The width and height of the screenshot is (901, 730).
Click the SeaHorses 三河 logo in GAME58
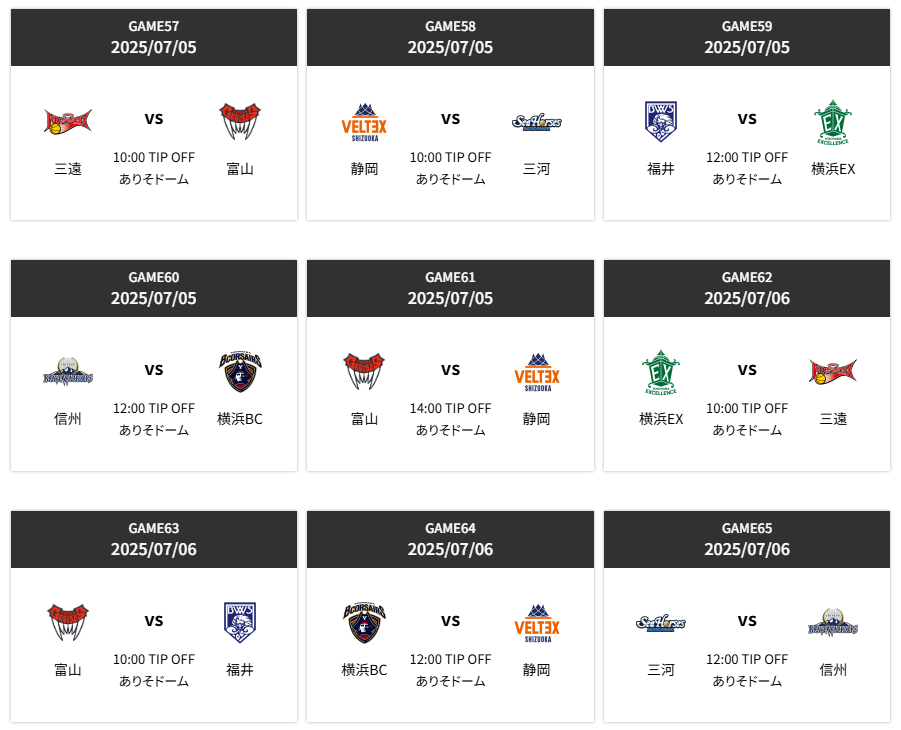(536, 122)
